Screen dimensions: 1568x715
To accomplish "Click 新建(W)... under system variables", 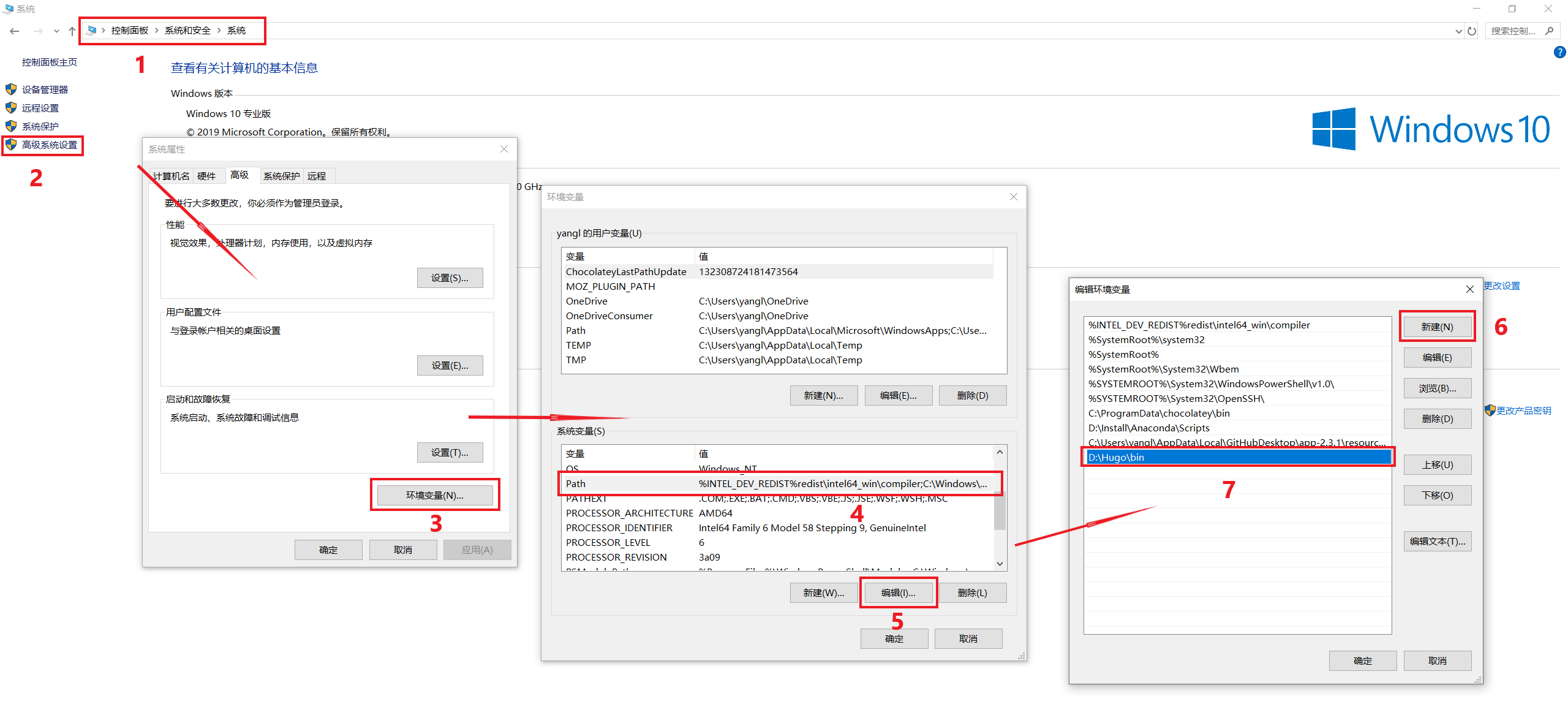I will click(x=823, y=592).
